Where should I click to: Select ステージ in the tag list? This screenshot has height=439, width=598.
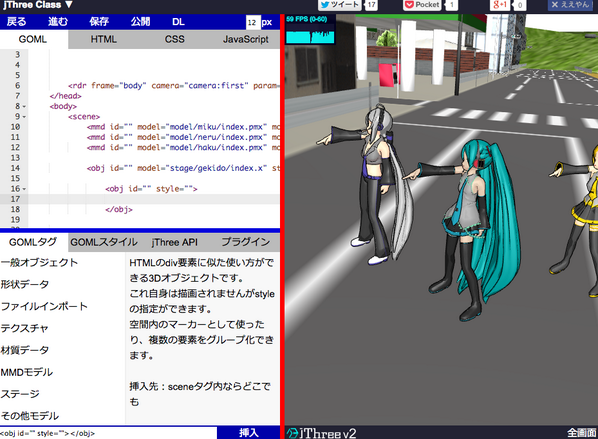pyautogui.click(x=20, y=394)
